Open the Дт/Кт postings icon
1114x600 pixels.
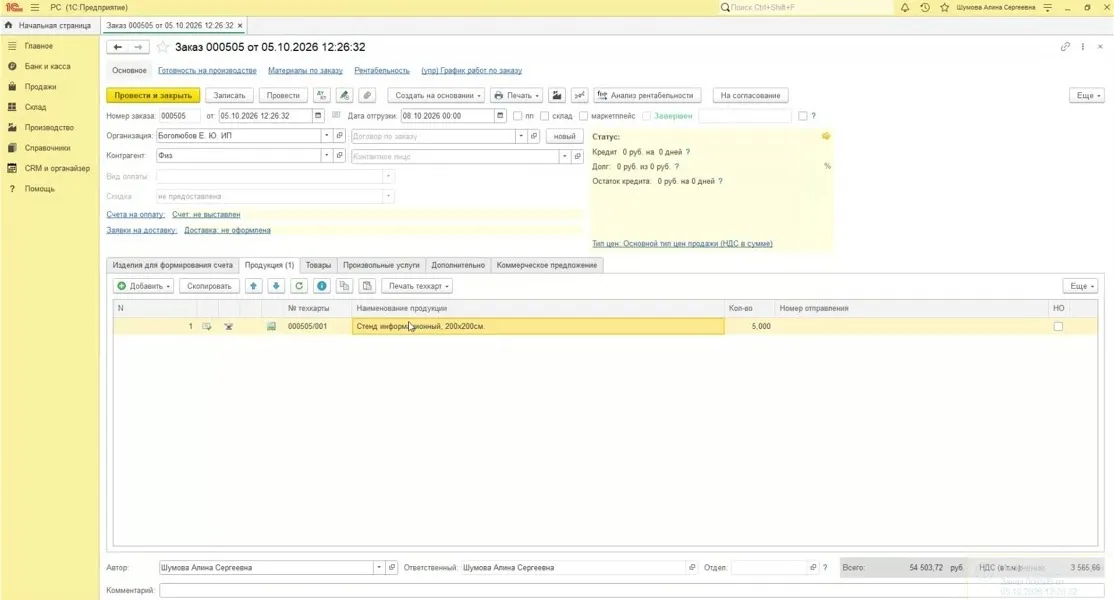(x=322, y=95)
